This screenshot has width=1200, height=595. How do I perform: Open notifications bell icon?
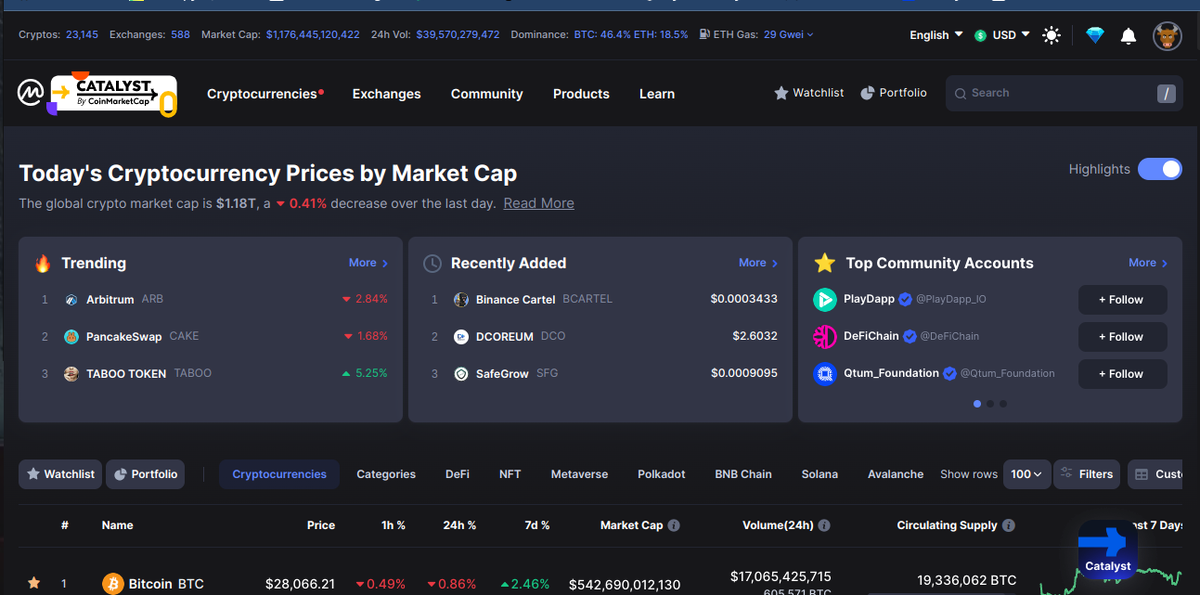(x=1128, y=36)
